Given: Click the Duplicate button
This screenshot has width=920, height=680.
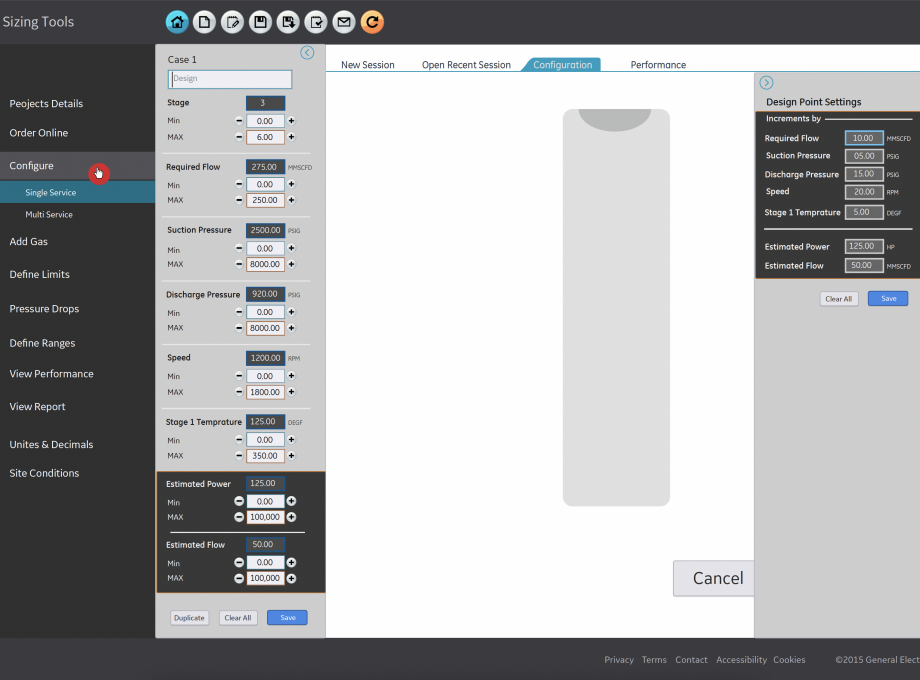Looking at the screenshot, I should click(189, 618).
